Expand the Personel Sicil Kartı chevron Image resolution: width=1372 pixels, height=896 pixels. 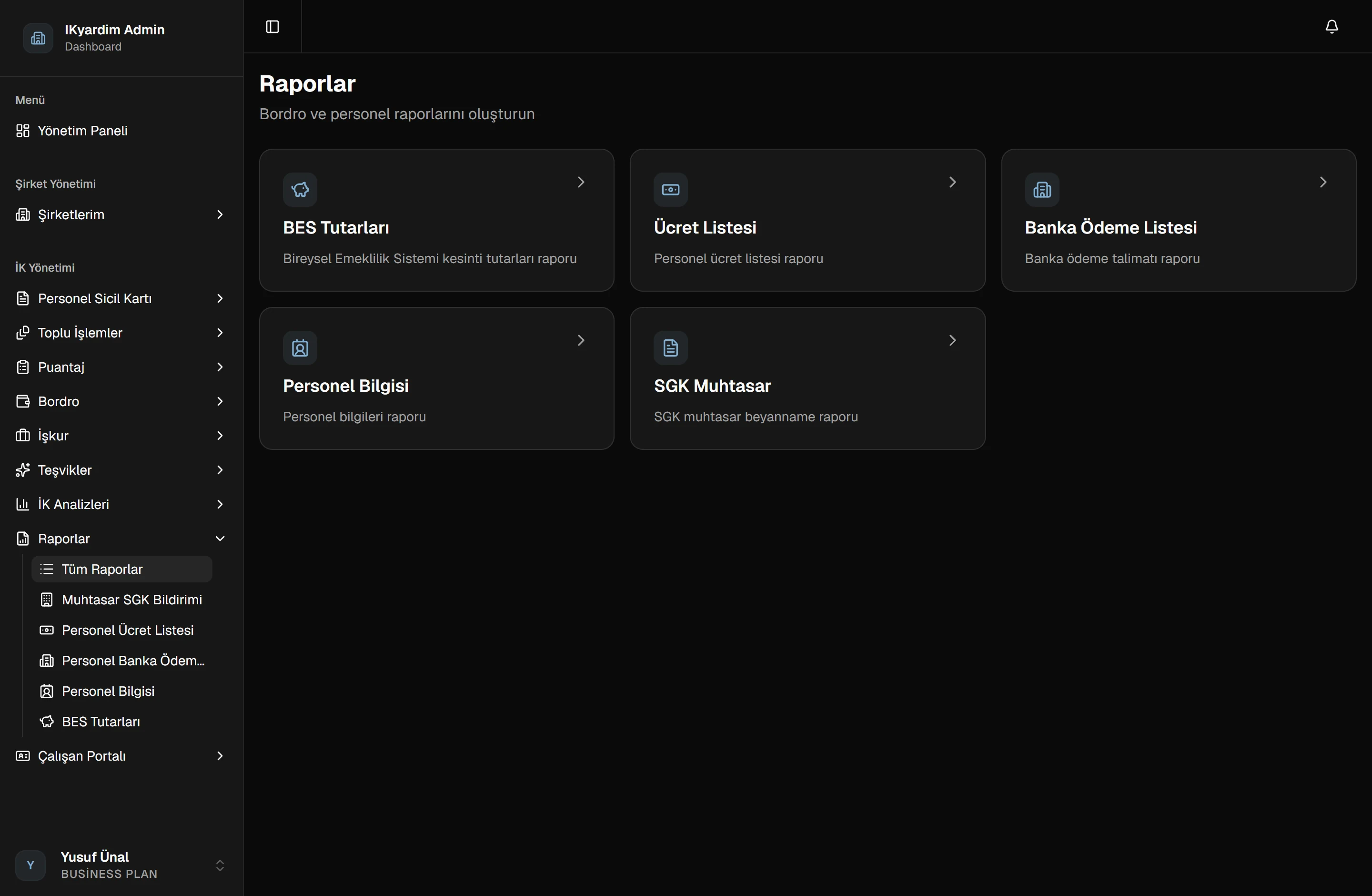220,298
